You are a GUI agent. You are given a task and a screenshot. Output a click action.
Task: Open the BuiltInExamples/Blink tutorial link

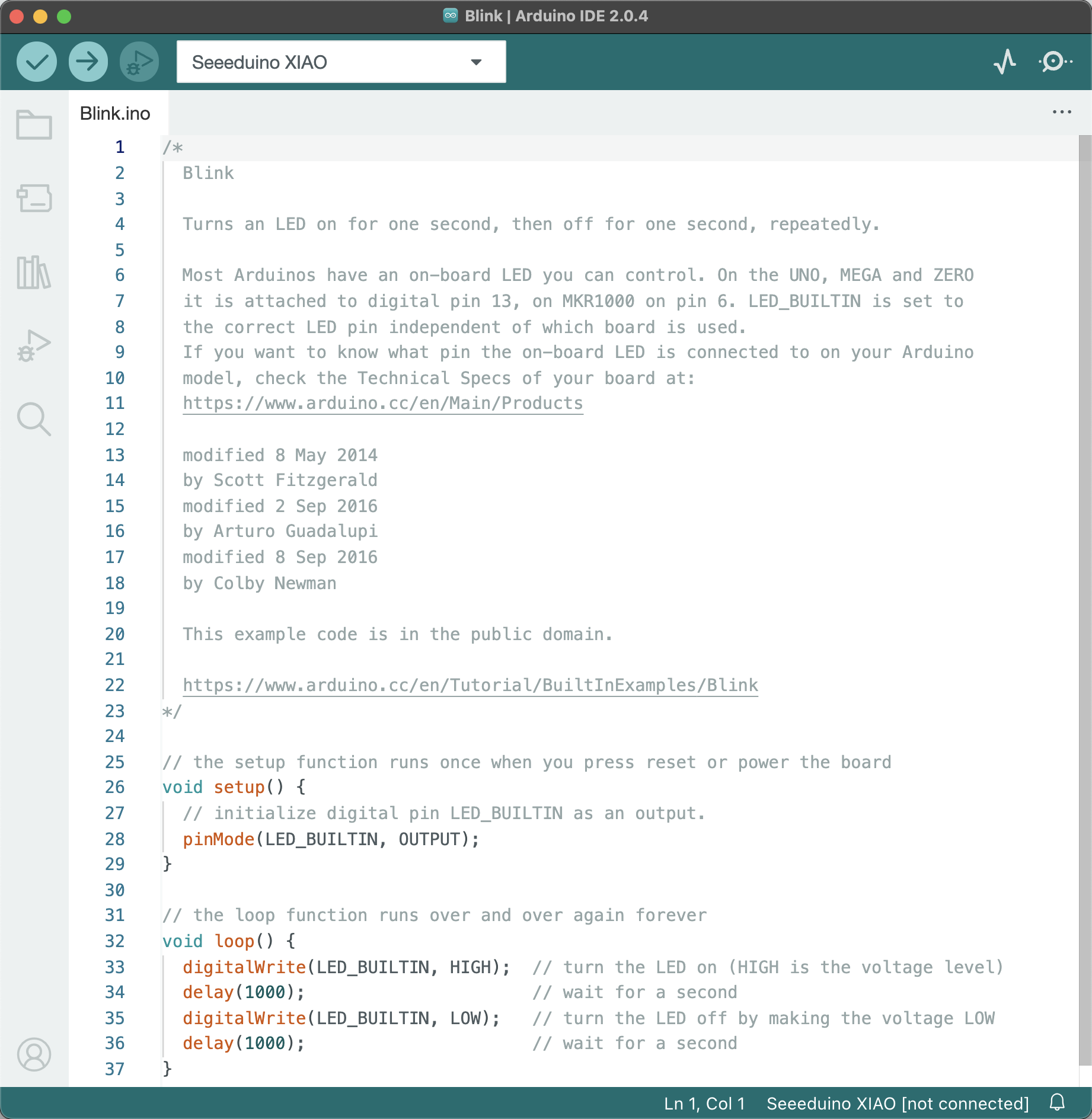pos(470,685)
